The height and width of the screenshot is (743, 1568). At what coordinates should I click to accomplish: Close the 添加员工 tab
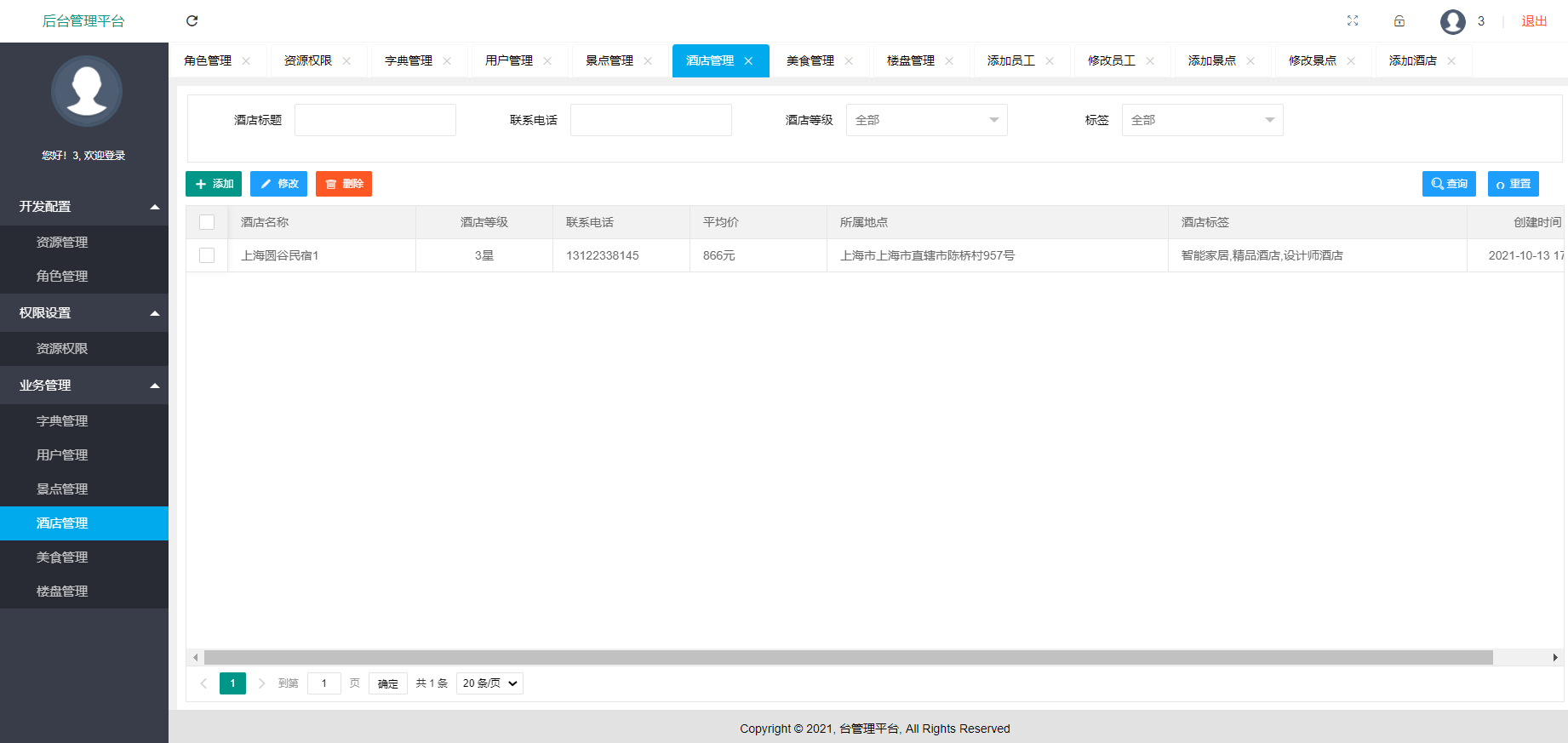coord(1050,61)
